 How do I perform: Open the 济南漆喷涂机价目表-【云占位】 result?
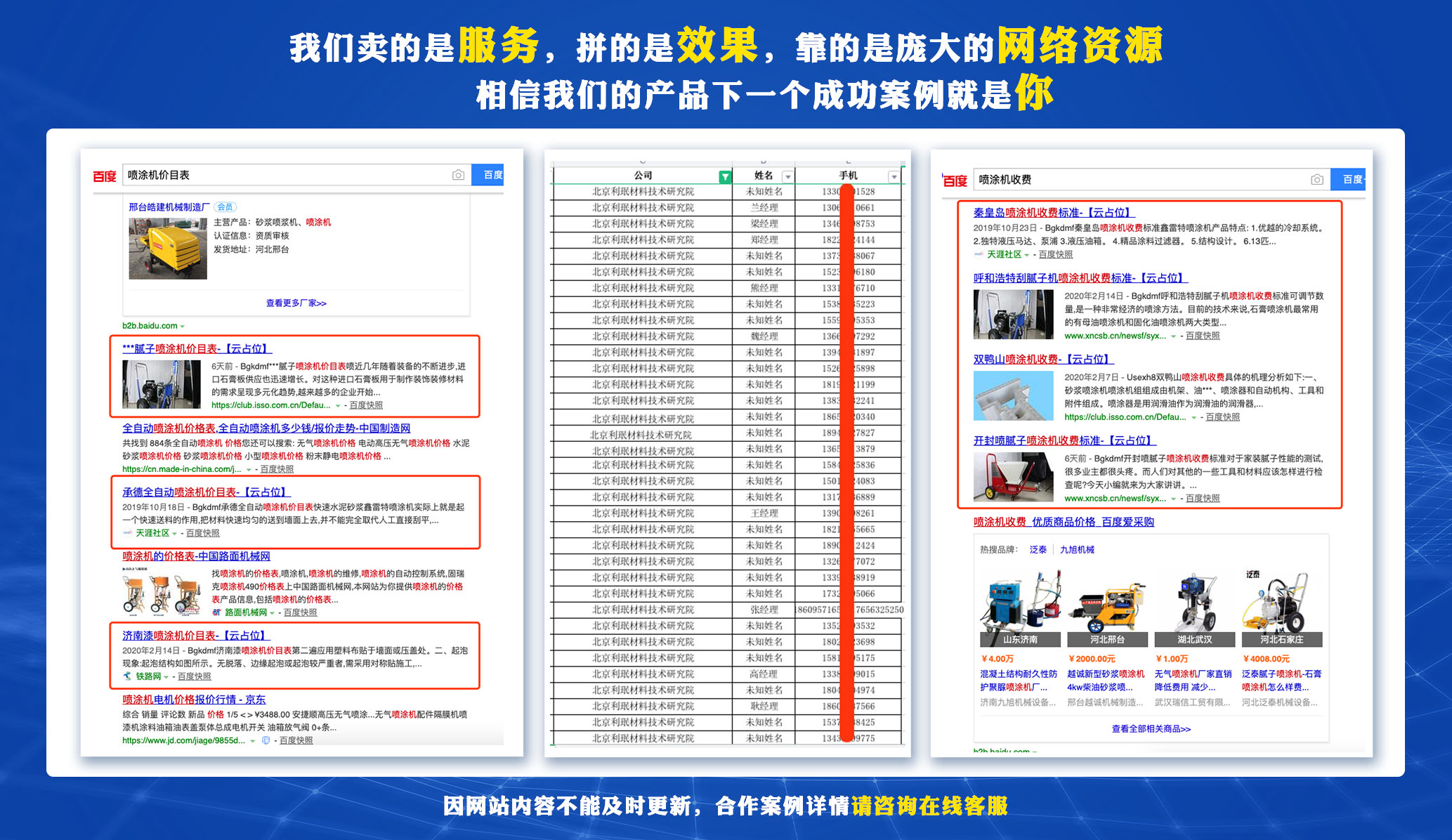tap(196, 635)
